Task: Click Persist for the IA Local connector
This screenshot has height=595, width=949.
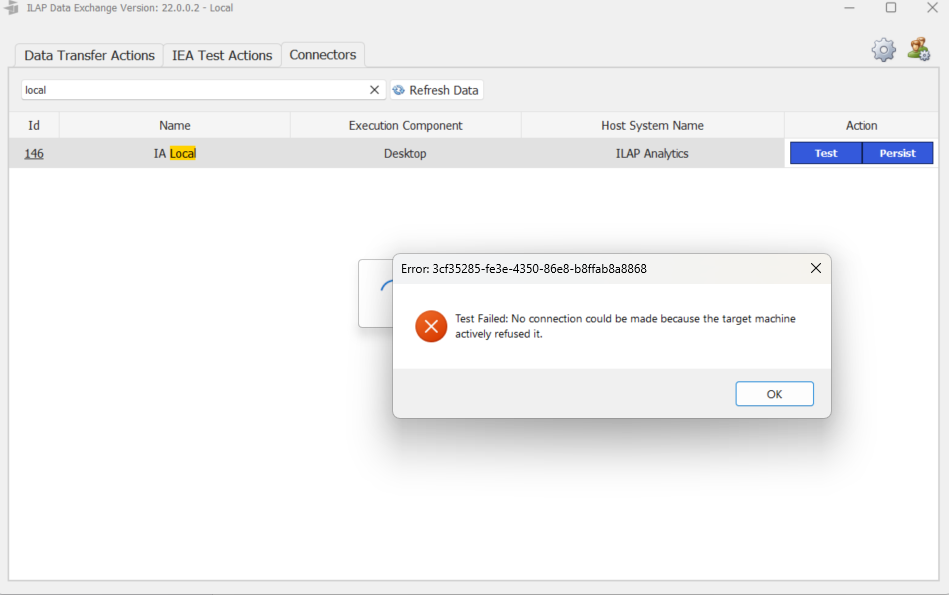Action: click(897, 153)
